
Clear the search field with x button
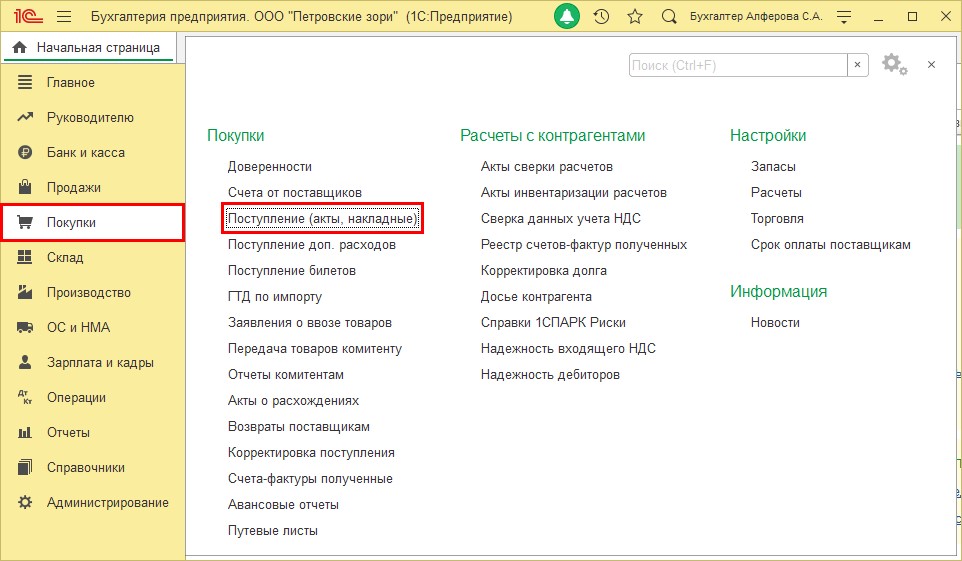[858, 65]
